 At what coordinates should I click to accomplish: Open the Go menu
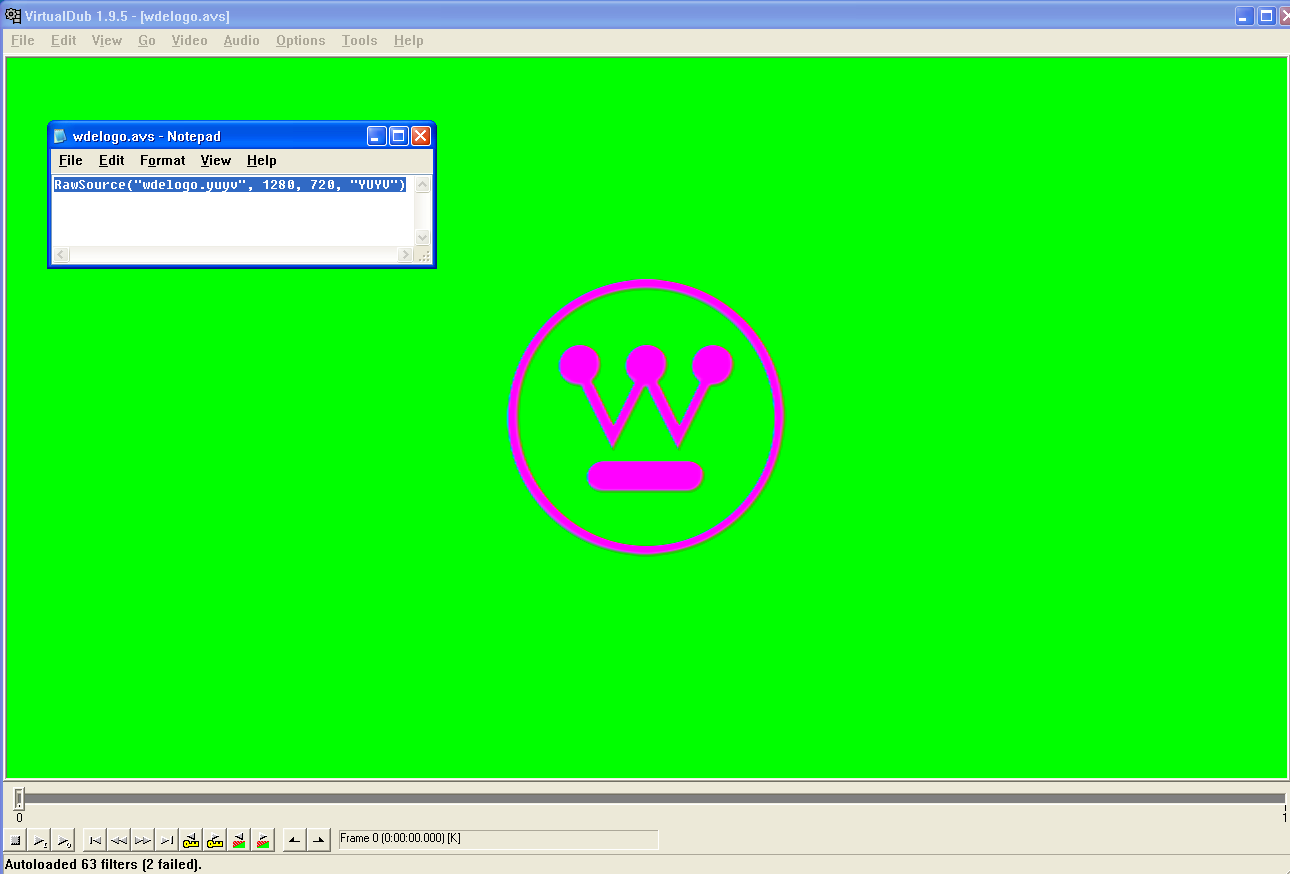(147, 40)
